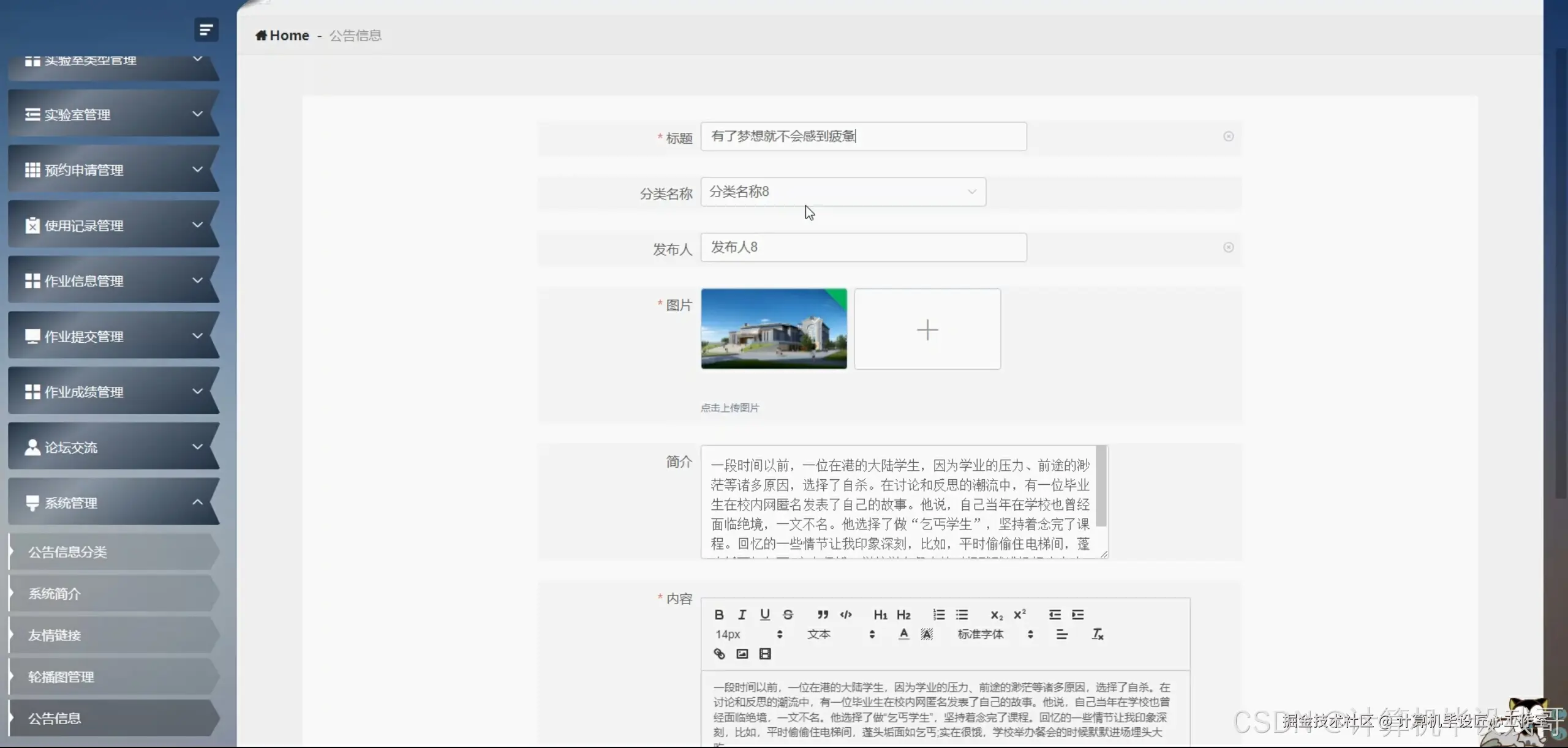Apply italic formatting in the editor toolbar
1568x748 pixels.
(x=742, y=615)
